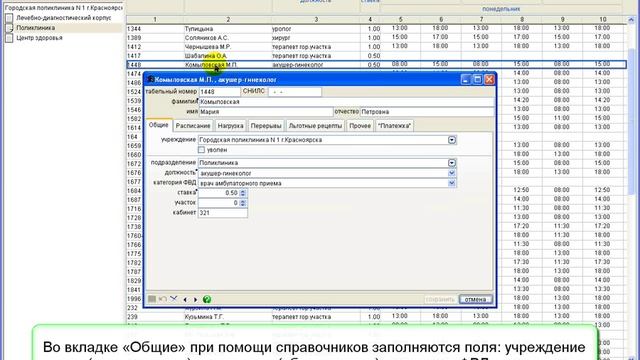This screenshot has width=640, height=360.
Task: Maximize the employee dialog window
Action: 478,80
